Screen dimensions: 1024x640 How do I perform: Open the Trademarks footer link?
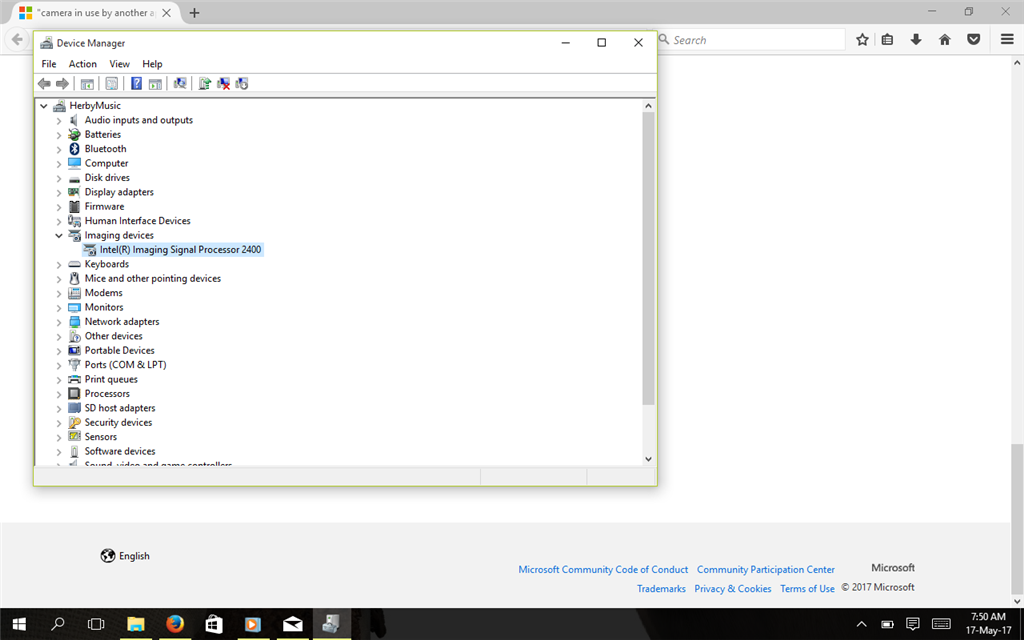pyautogui.click(x=661, y=588)
